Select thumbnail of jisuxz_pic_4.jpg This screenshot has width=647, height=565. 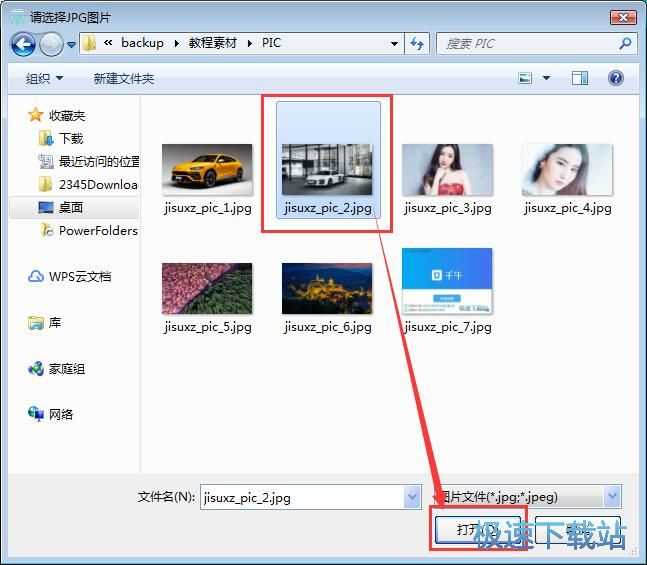point(567,170)
